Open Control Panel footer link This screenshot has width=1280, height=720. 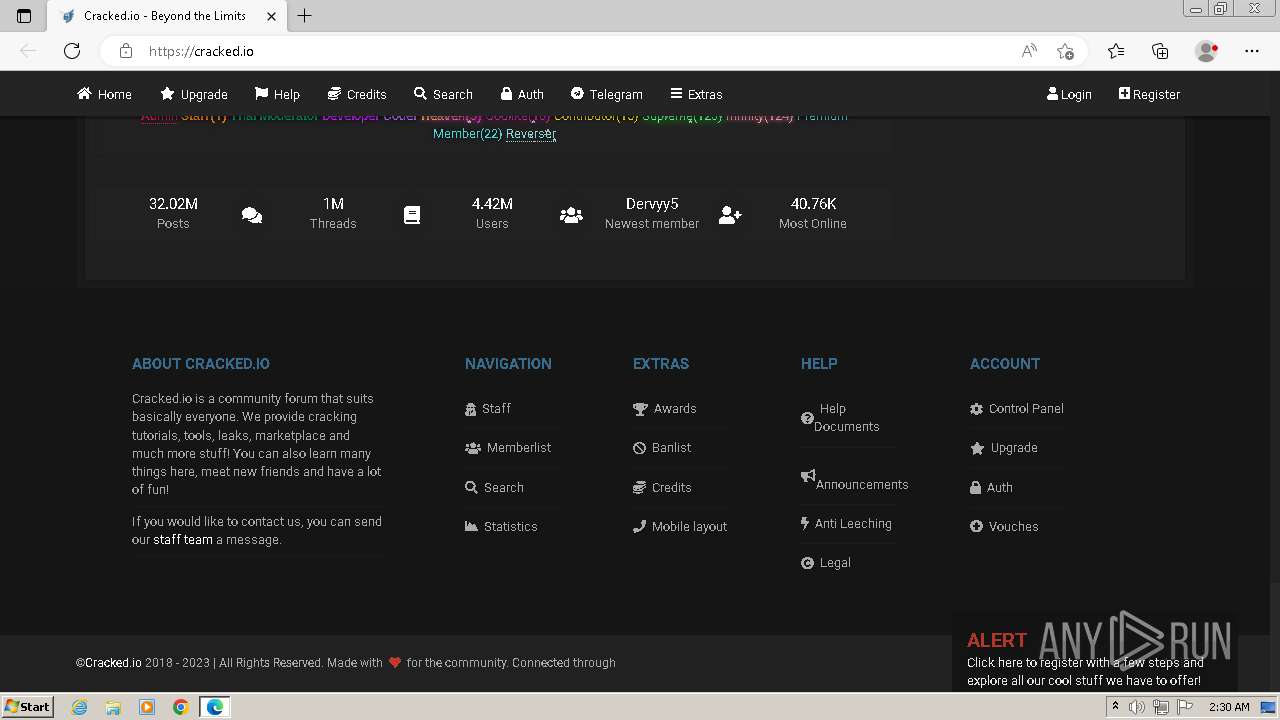tap(1017, 408)
